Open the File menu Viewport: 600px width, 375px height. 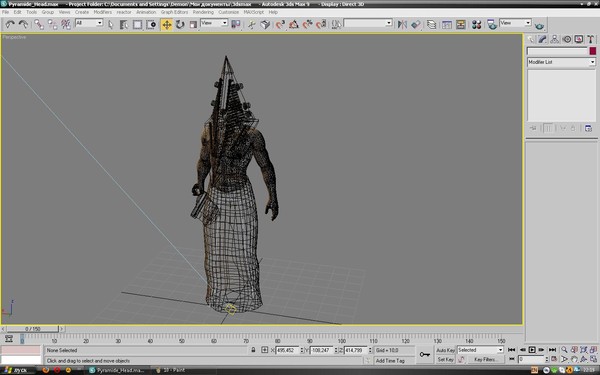[5, 12]
